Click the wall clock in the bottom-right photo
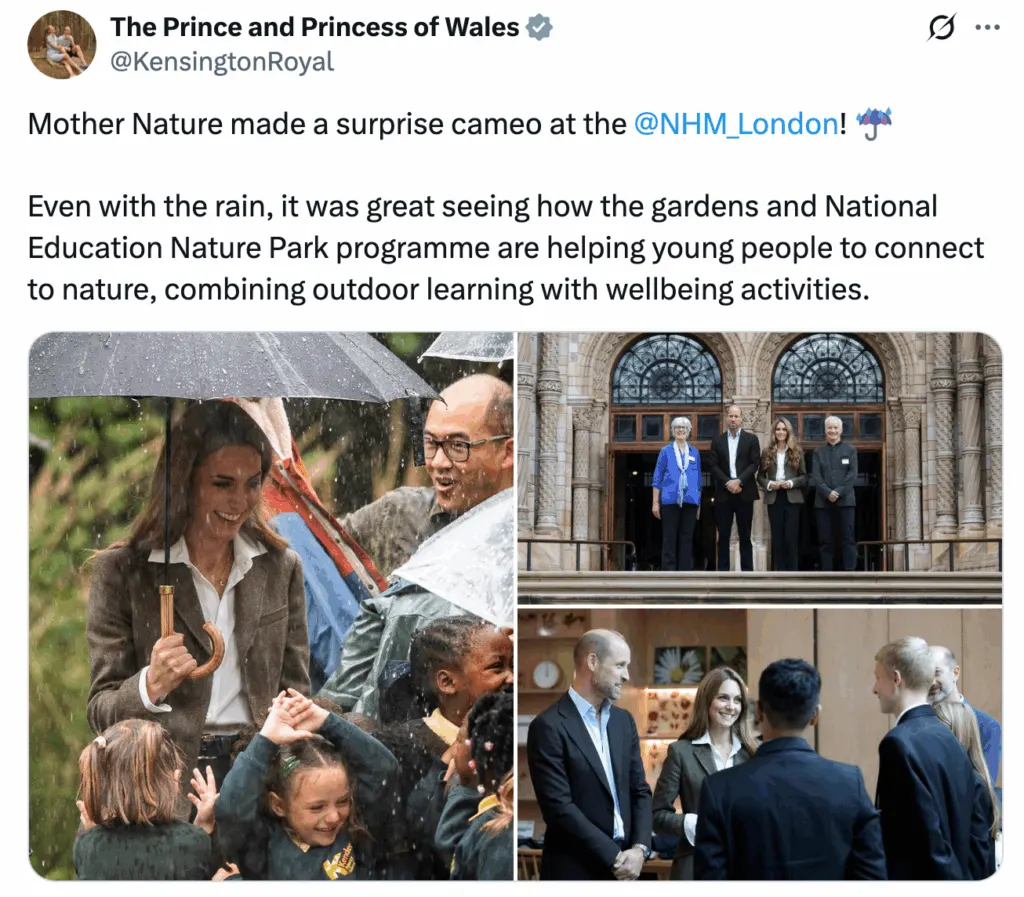The width and height of the screenshot is (1024, 897). tap(546, 675)
